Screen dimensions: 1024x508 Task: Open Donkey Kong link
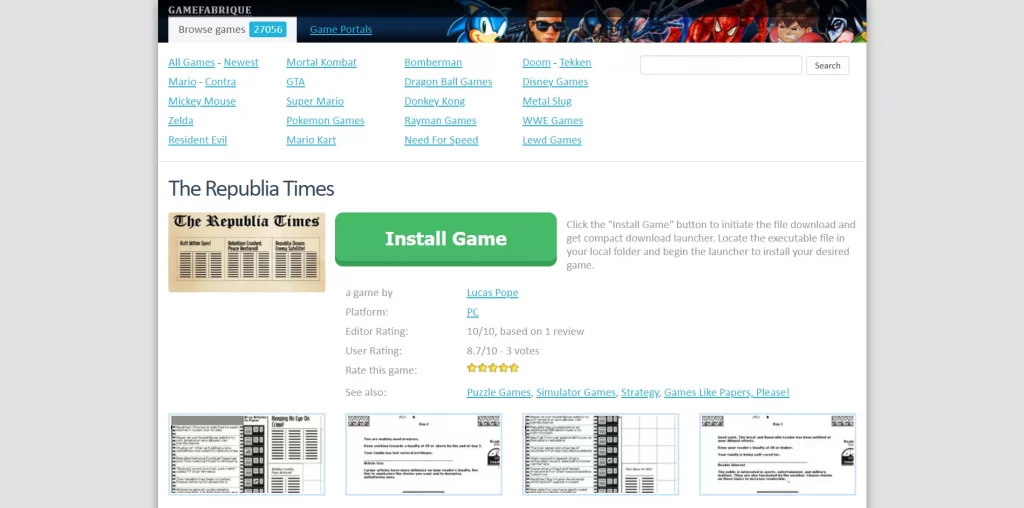434,101
